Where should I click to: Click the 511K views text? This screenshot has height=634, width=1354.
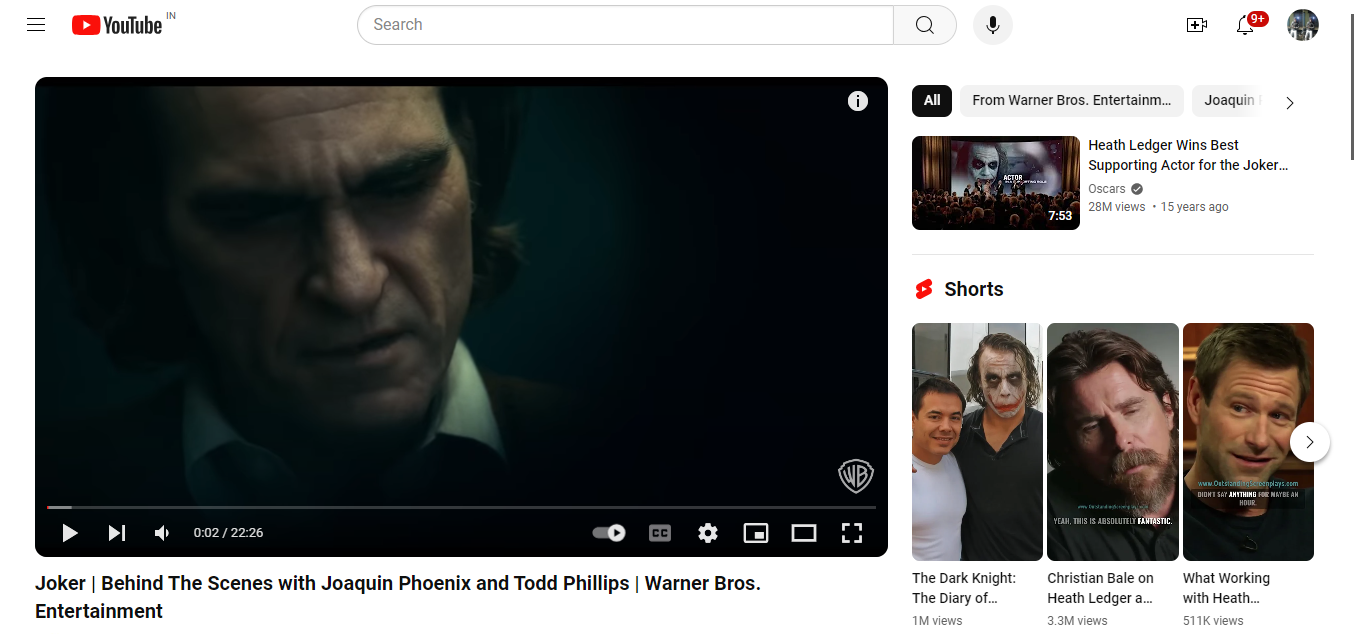[1213, 621]
